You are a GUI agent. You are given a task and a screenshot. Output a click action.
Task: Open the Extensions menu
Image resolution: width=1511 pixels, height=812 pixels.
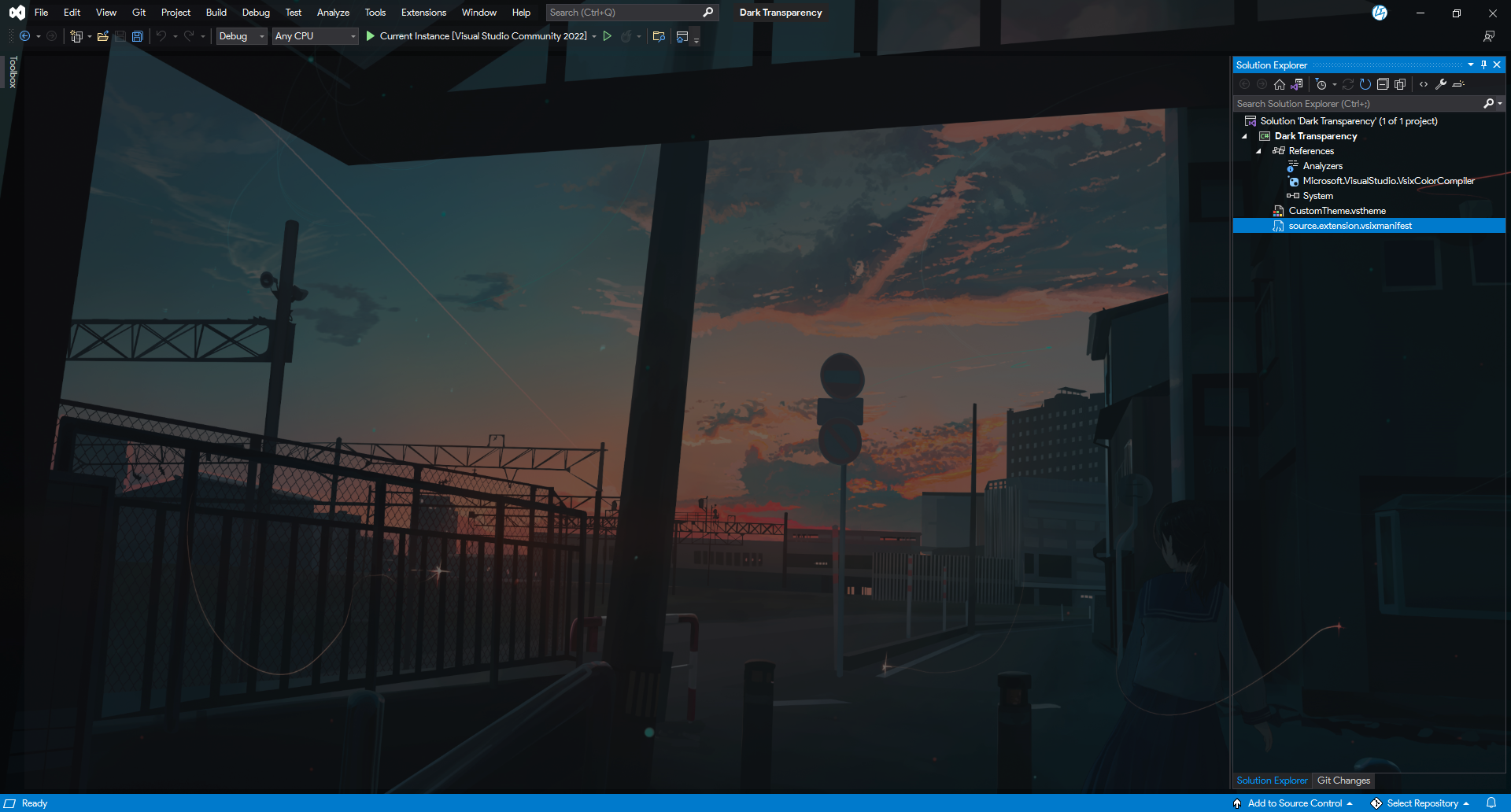click(x=423, y=13)
